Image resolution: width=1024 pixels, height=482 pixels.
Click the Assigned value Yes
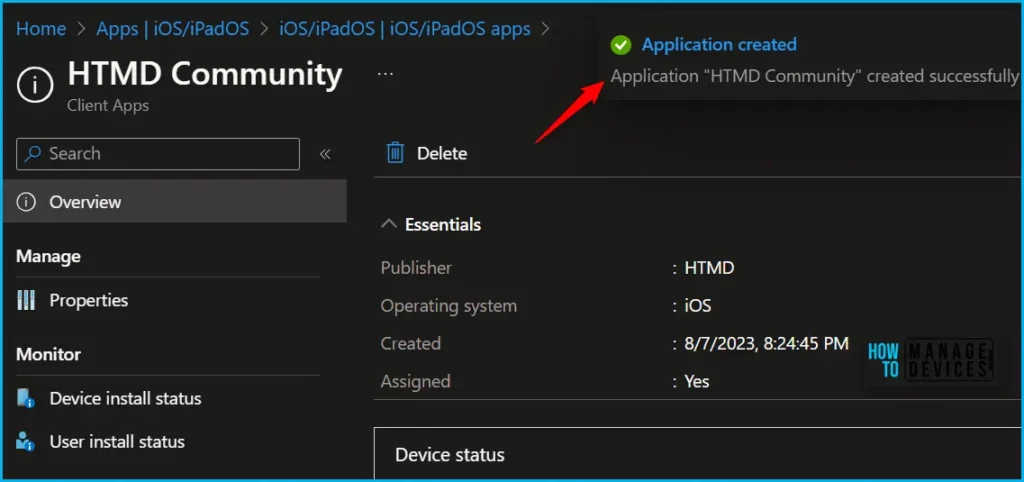click(697, 381)
